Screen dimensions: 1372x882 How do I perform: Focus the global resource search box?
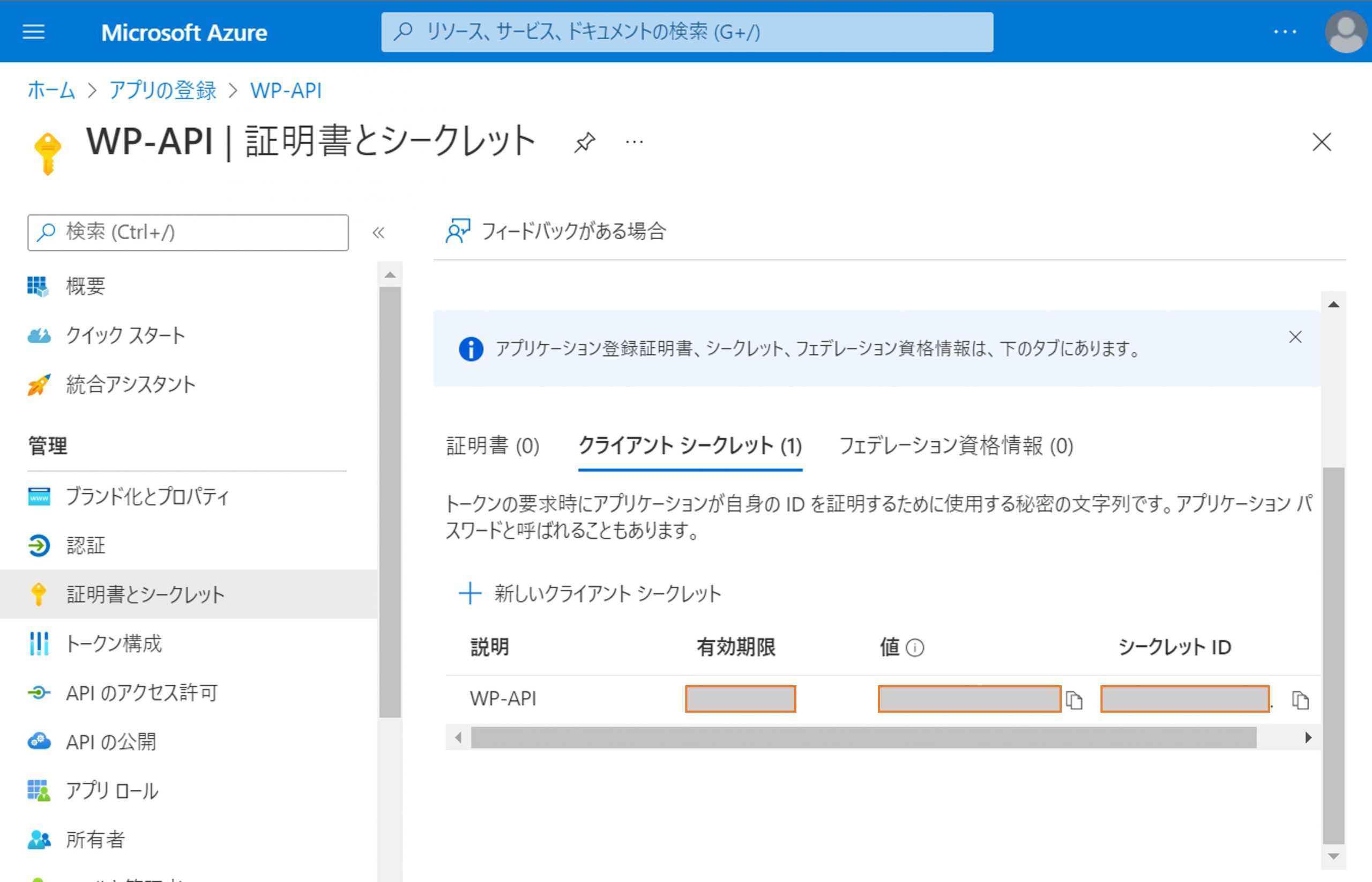point(687,32)
